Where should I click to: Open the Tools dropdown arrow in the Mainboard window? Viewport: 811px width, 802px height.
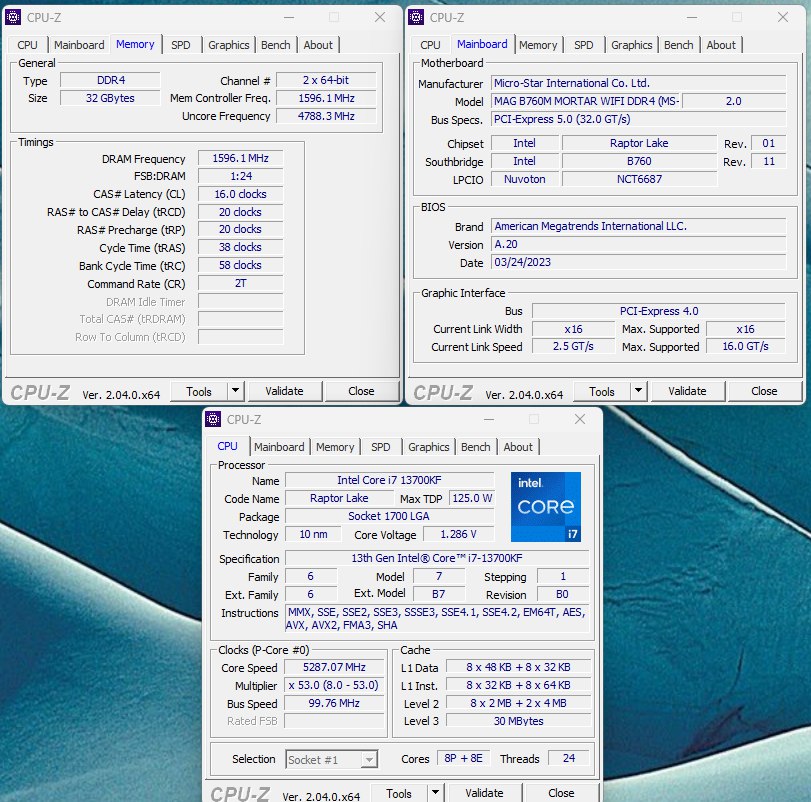[x=638, y=390]
